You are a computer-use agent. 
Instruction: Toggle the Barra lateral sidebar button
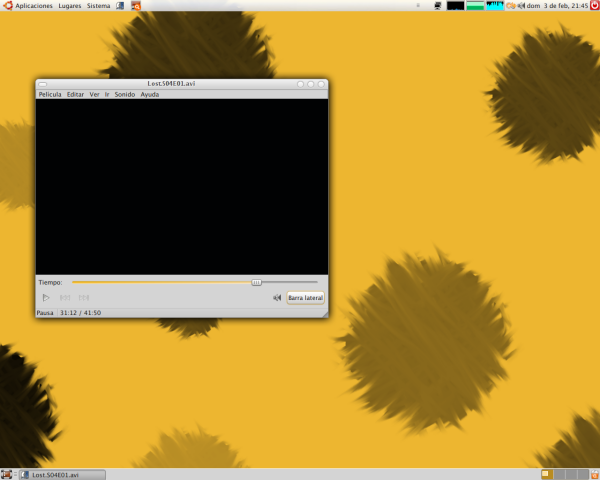pyautogui.click(x=305, y=298)
